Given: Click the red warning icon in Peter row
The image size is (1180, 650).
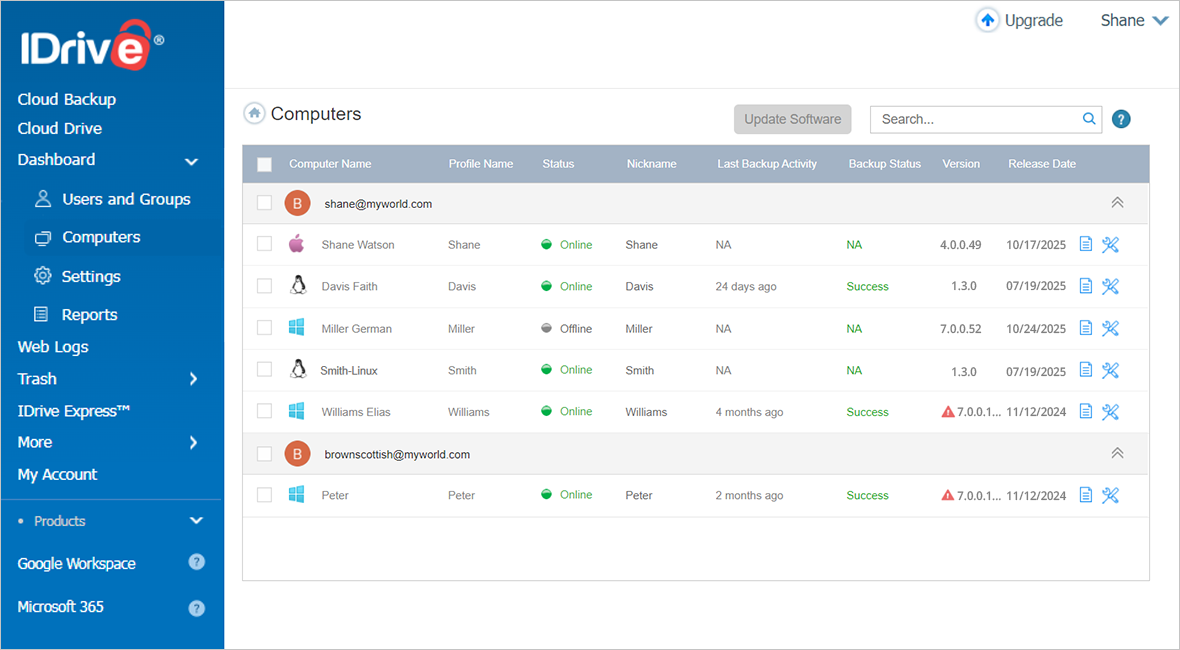Looking at the screenshot, I should [x=948, y=496].
